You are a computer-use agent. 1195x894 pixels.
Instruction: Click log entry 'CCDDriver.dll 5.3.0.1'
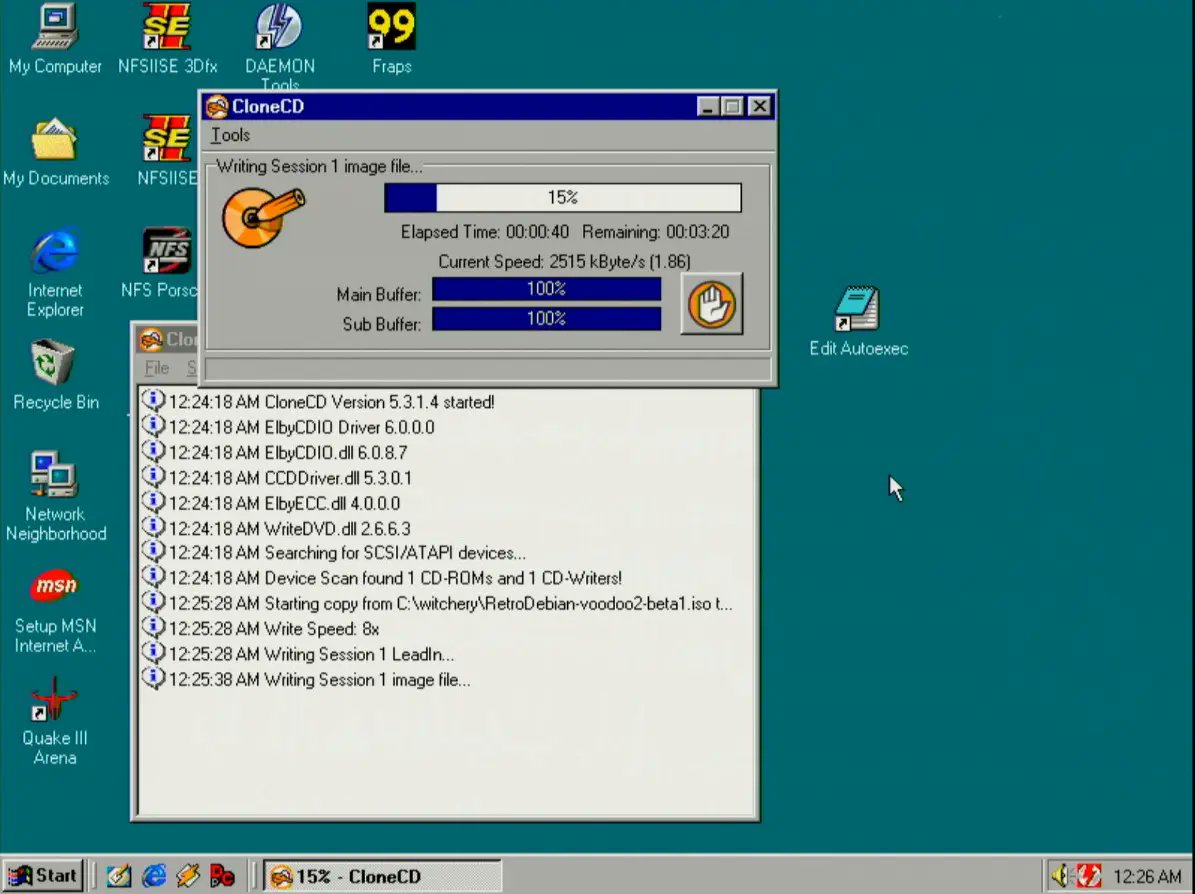[x=277, y=478]
